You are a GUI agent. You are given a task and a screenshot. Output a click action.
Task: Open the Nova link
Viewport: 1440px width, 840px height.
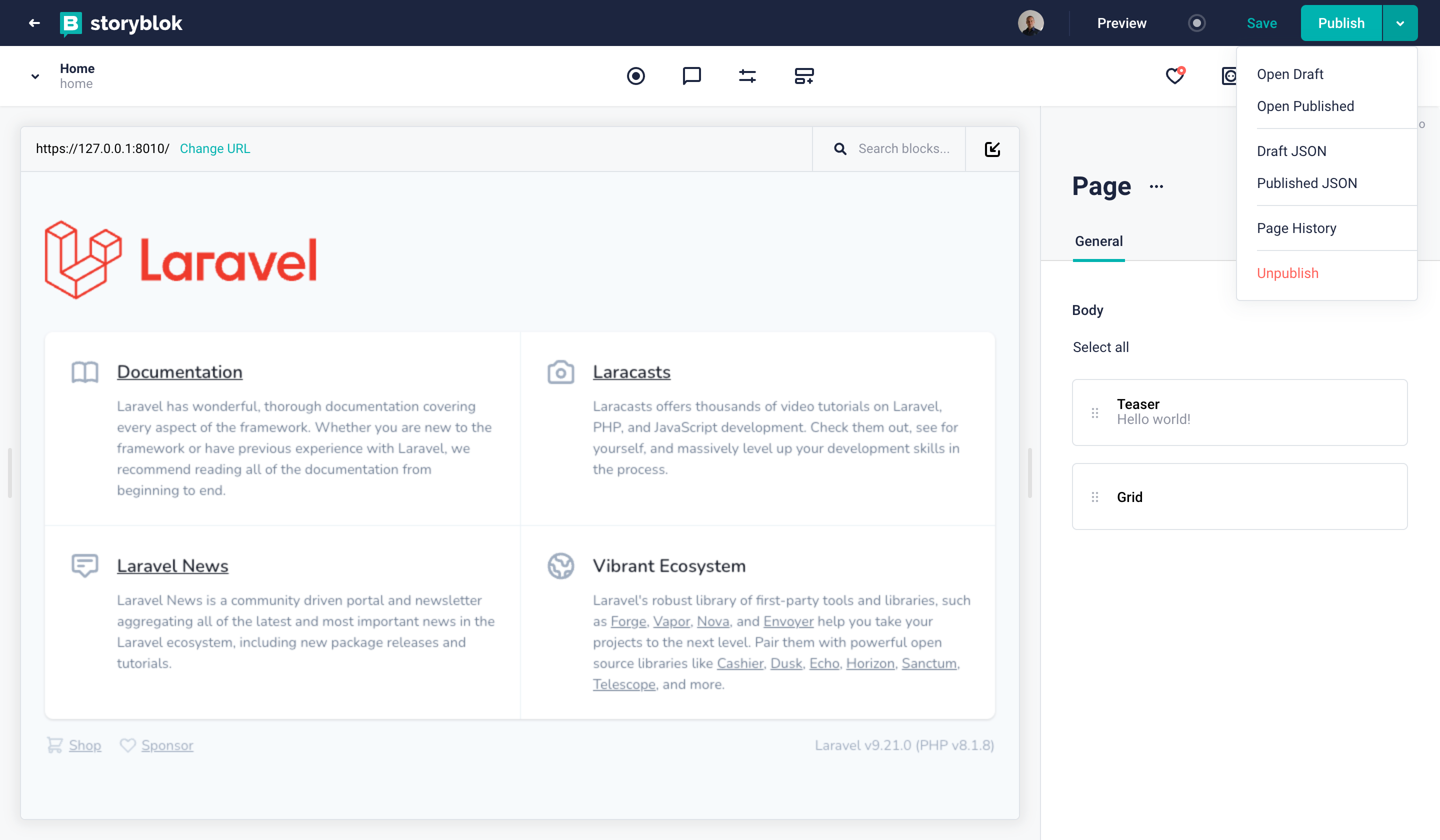(x=712, y=621)
